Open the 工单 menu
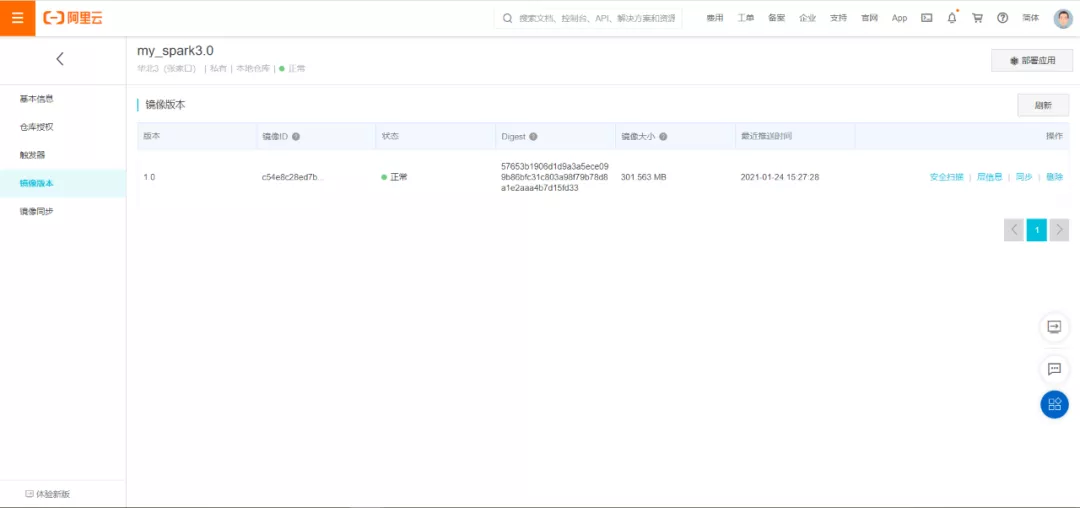 (x=746, y=19)
